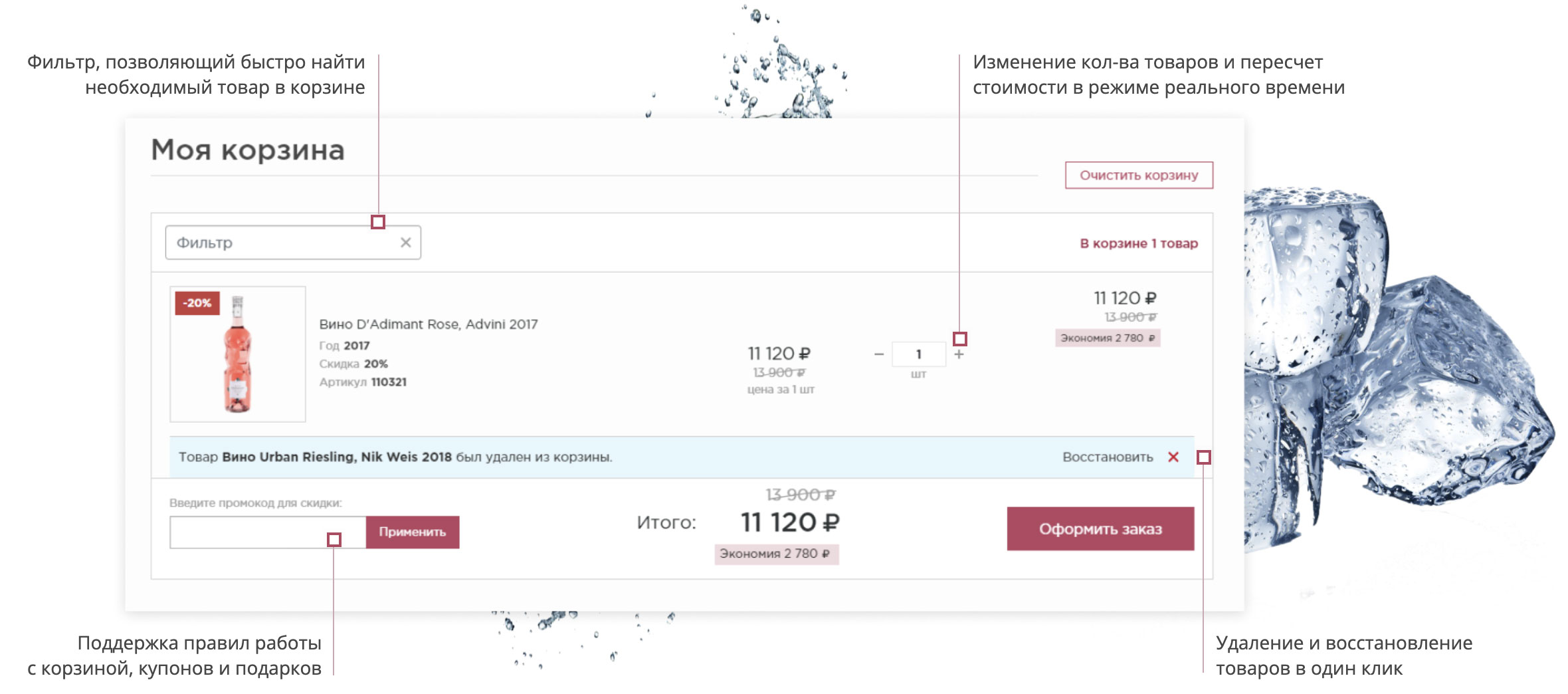The image size is (1568, 694).
Task: Decrease the wine quantity with the minus button
Action: pos(879,354)
